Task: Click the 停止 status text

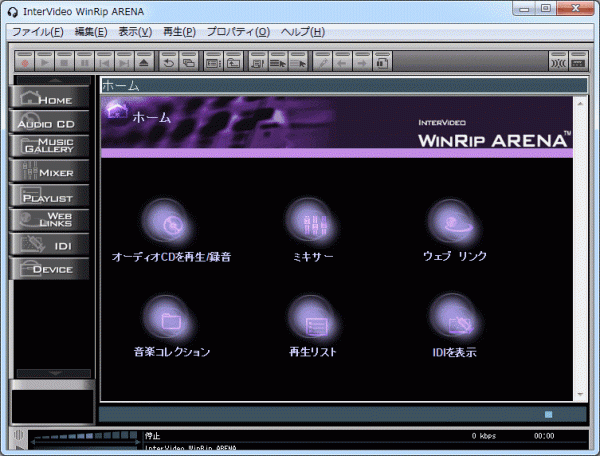Action: point(153,436)
